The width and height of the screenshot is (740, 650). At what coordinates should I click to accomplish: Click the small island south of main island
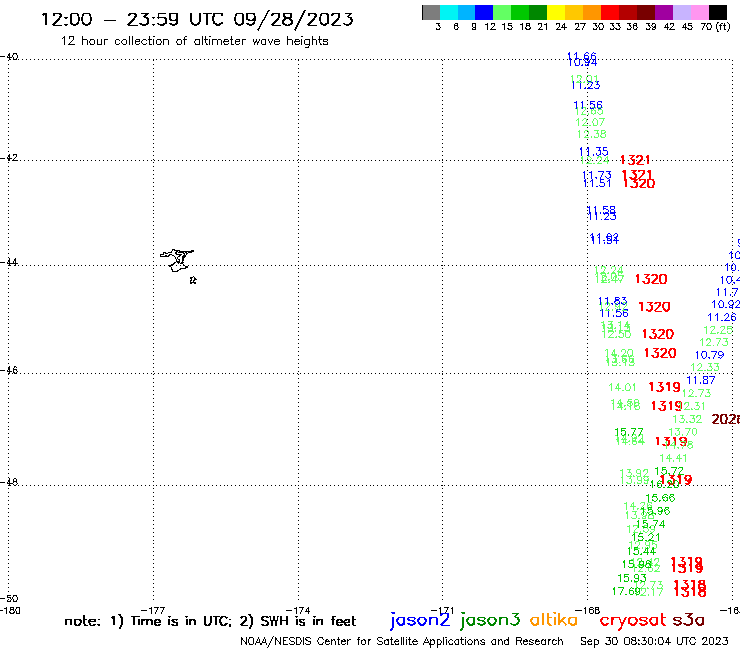click(x=193, y=280)
